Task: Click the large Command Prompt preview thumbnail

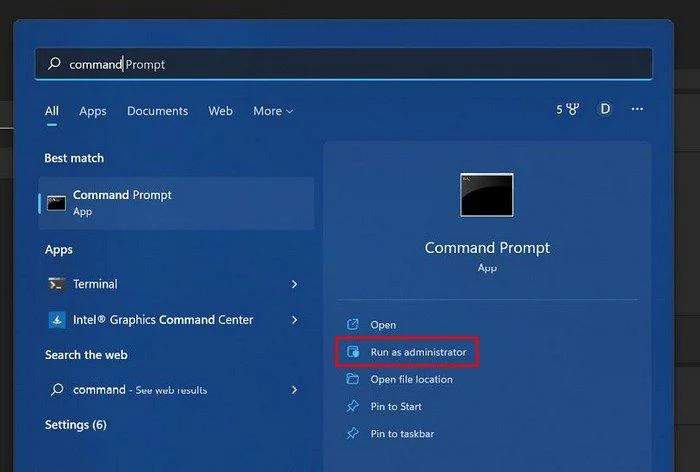Action: [x=487, y=195]
